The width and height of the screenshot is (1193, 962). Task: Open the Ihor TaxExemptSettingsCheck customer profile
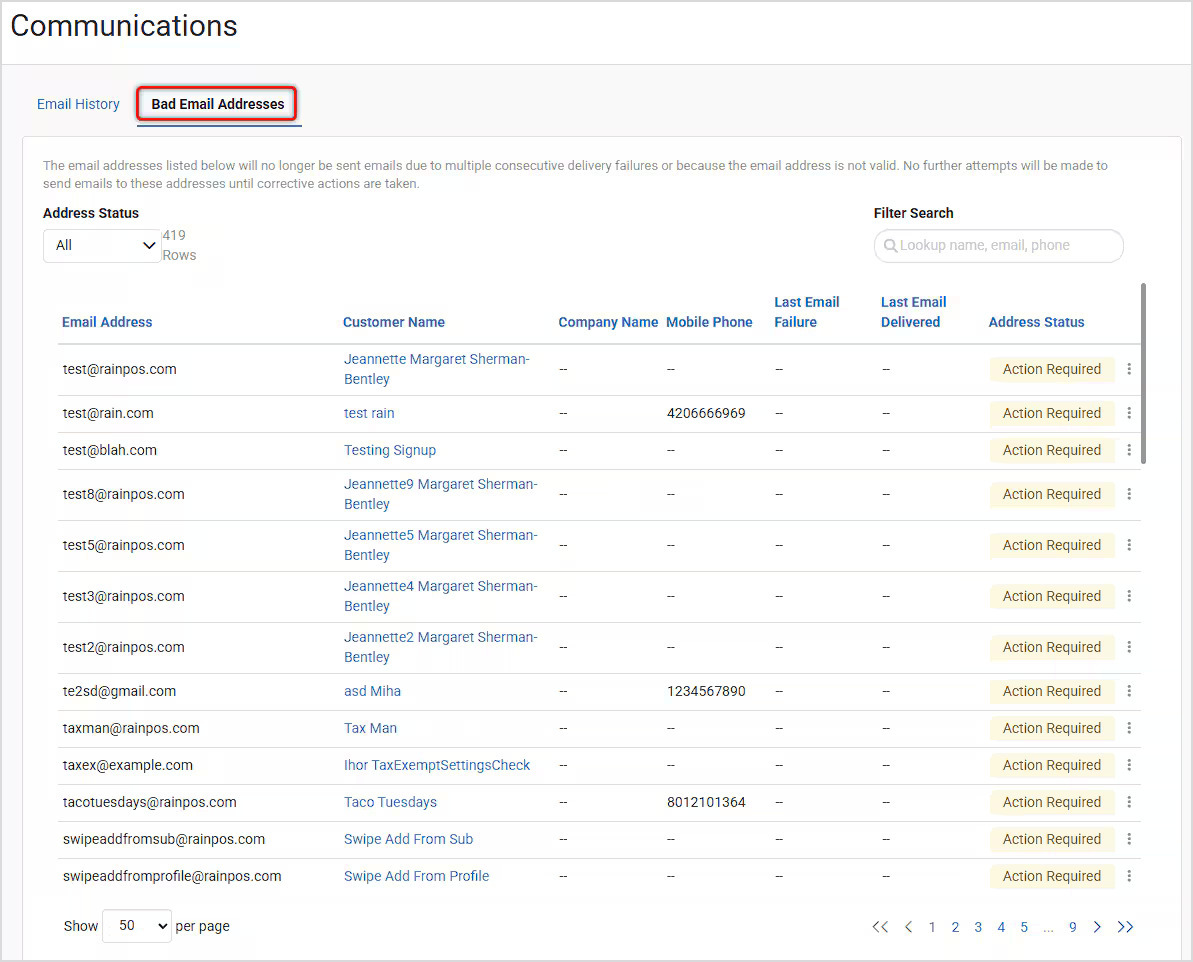(437, 765)
